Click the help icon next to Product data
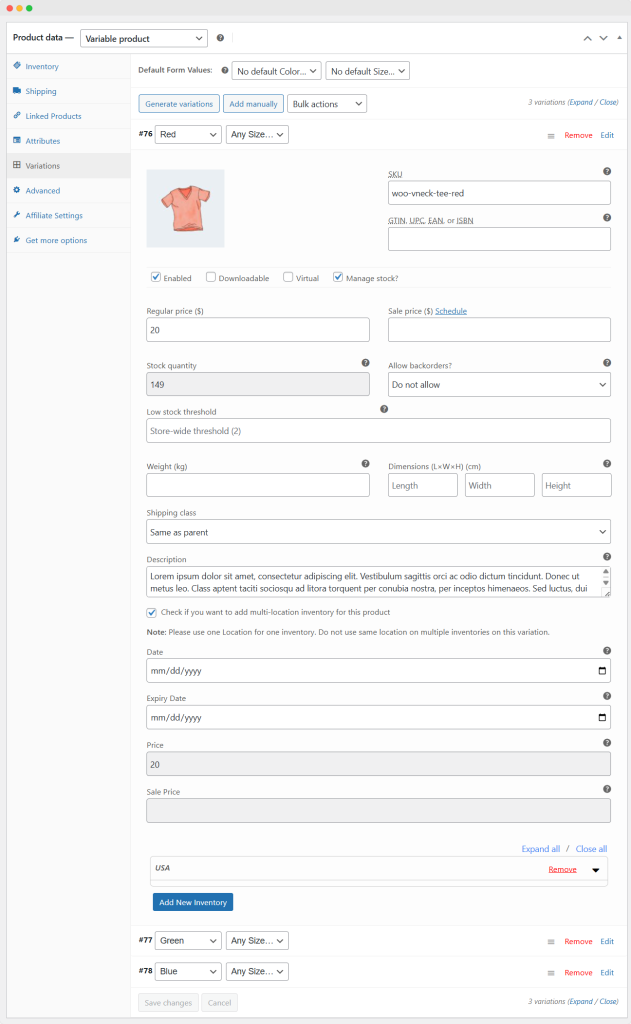The height and width of the screenshot is (1024, 631). (220, 38)
